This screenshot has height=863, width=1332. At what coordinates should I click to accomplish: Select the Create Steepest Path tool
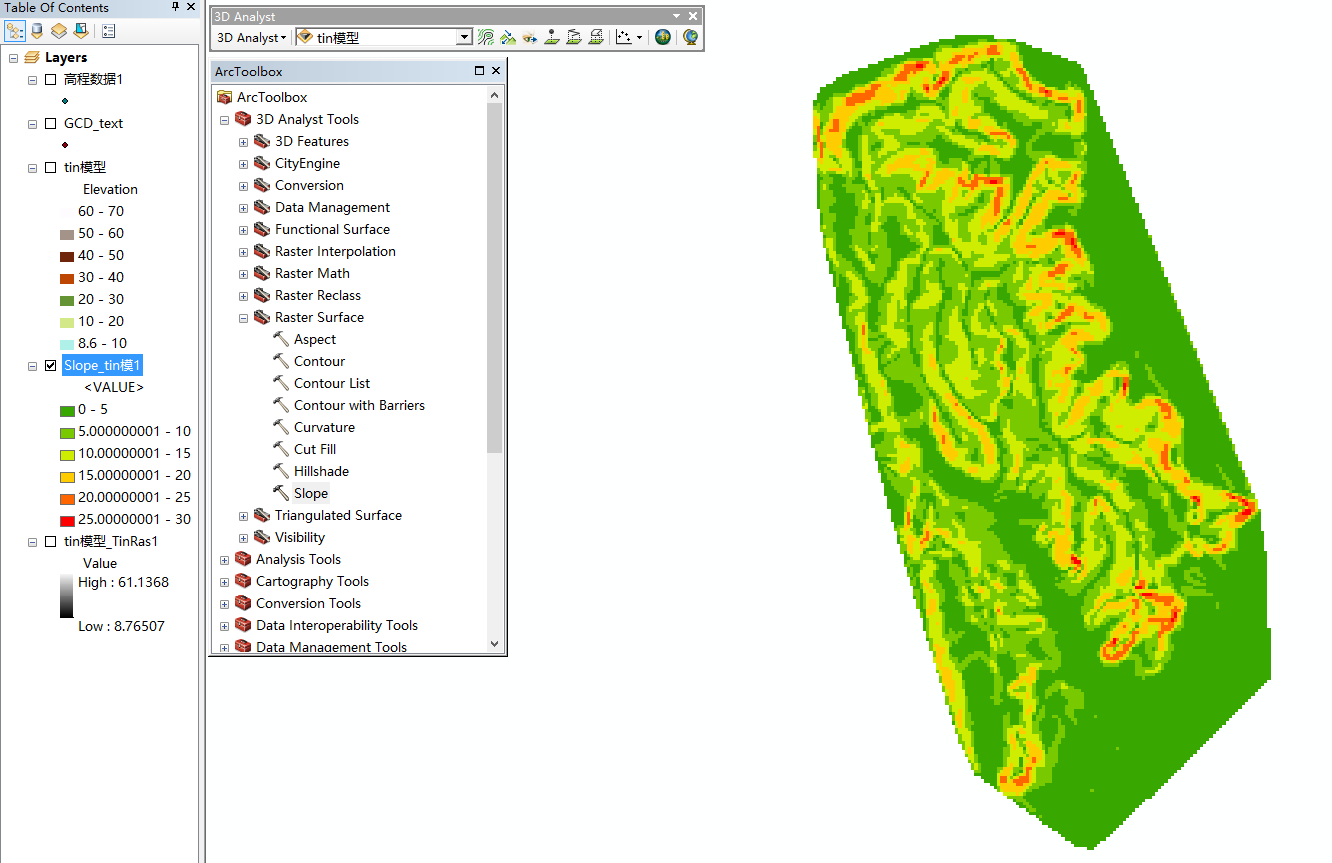point(507,37)
